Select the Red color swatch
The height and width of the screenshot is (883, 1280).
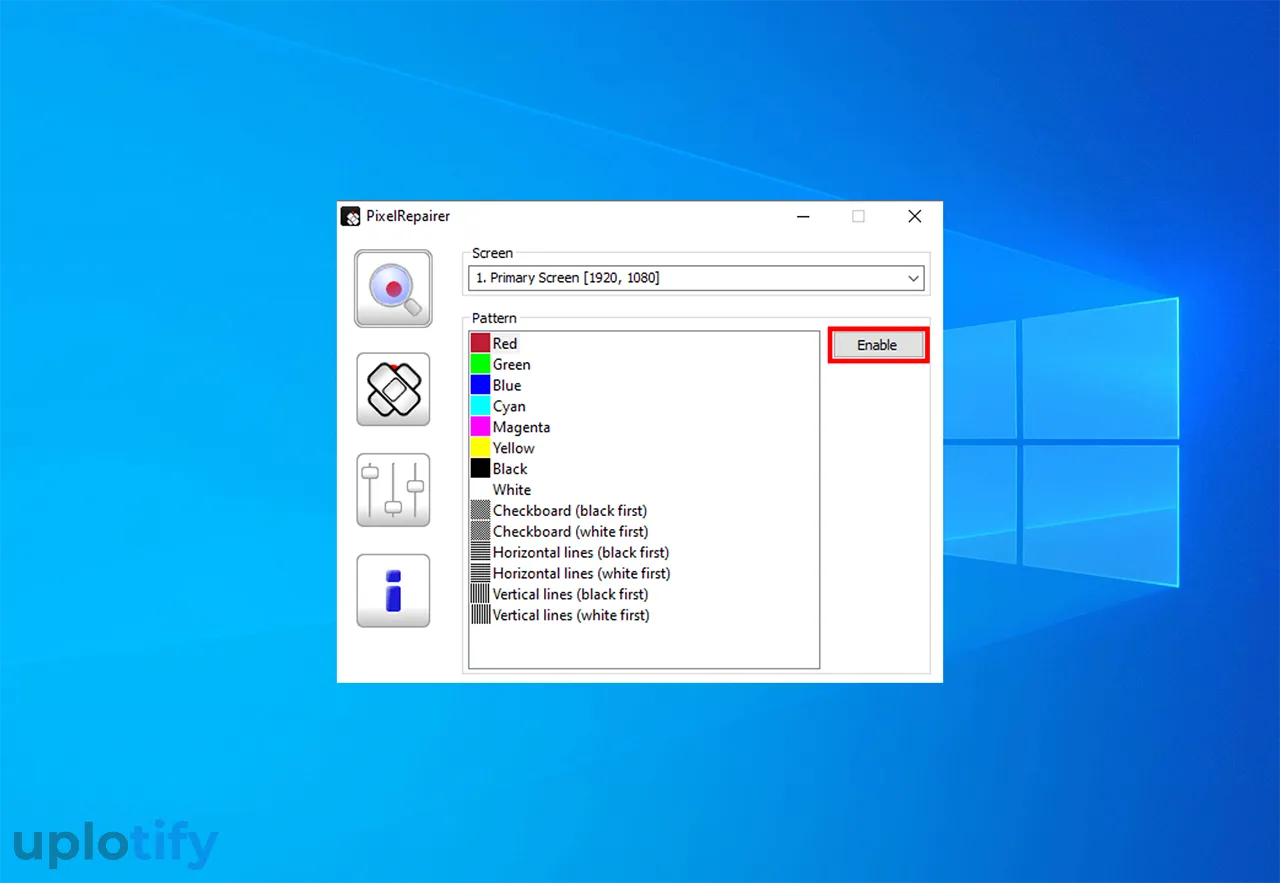click(480, 344)
